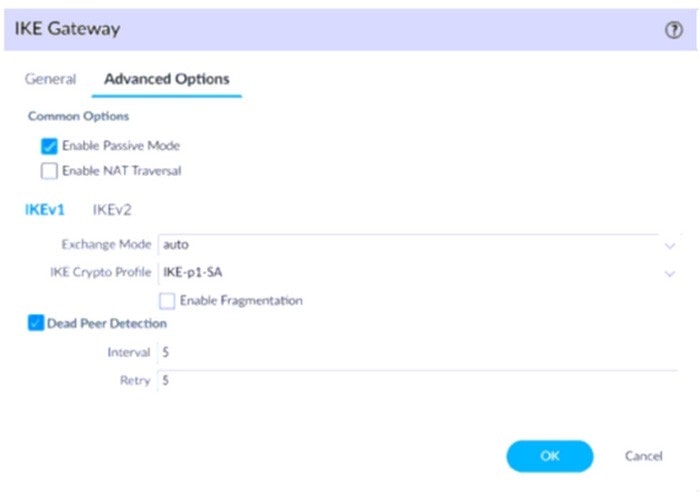Click the Exchange Mode field showing auto

[418, 245]
